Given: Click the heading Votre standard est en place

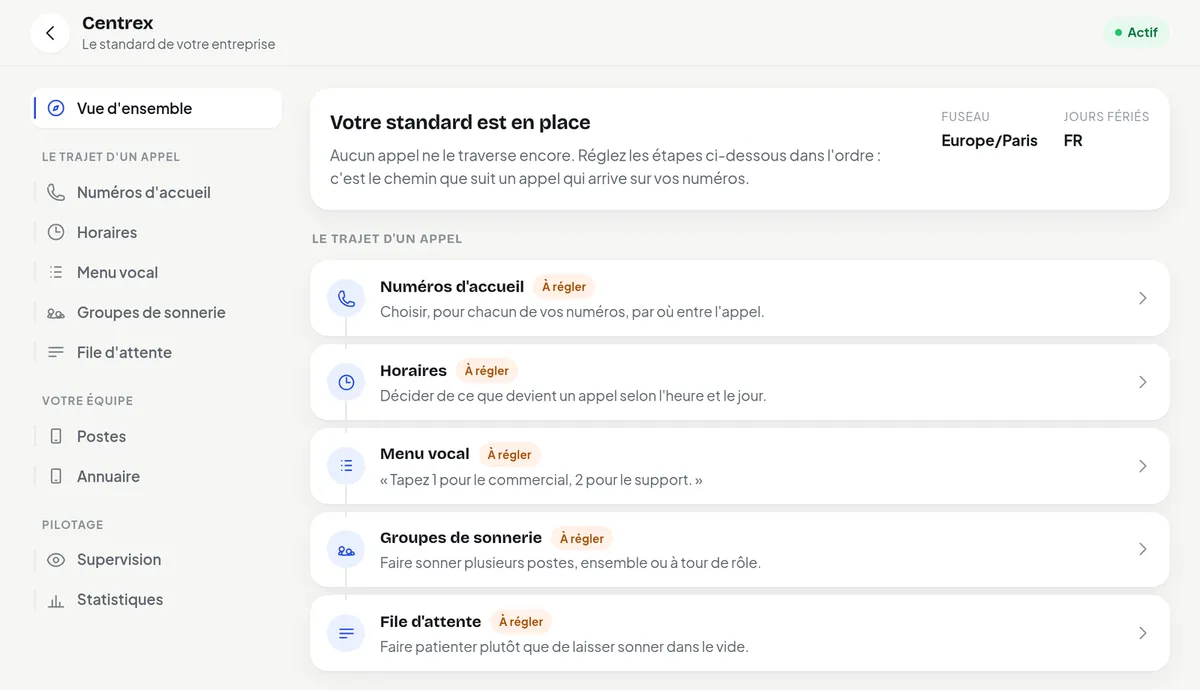Looking at the screenshot, I should pyautogui.click(x=460, y=123).
